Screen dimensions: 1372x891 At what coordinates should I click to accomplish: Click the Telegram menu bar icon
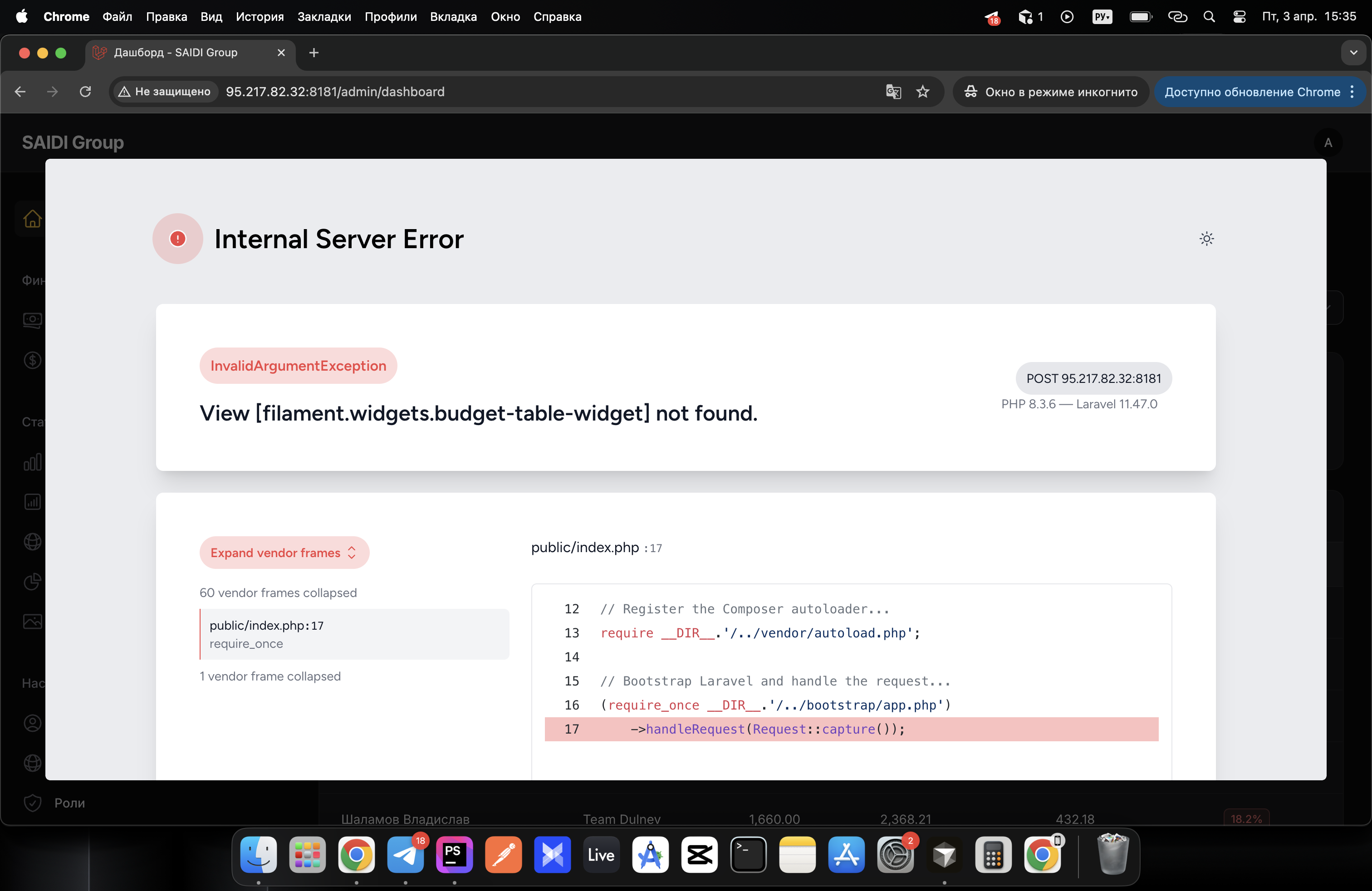(992, 18)
